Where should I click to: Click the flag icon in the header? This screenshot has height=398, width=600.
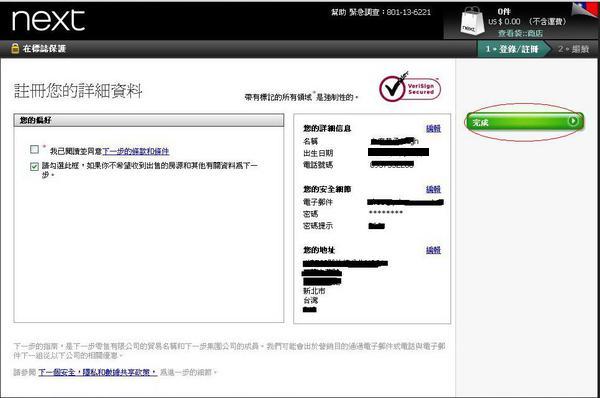coord(585,10)
